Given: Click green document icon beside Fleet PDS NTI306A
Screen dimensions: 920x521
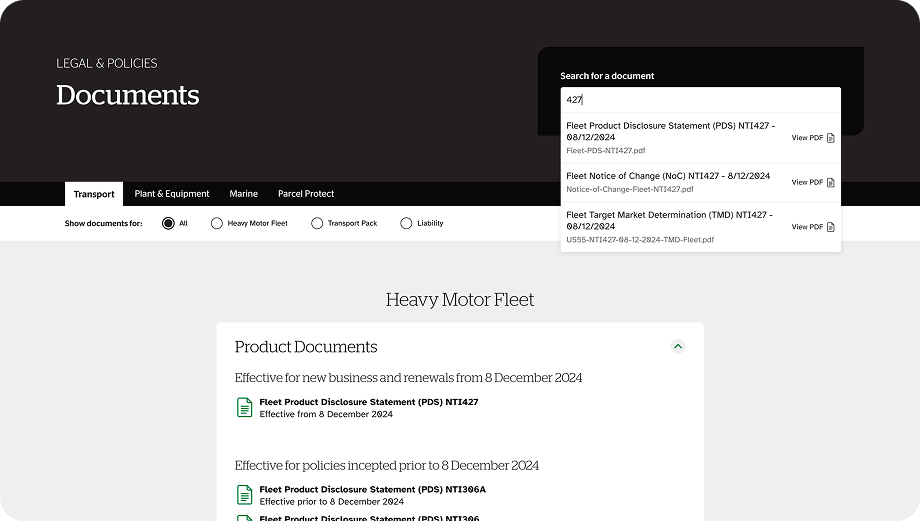Looking at the screenshot, I should (244, 495).
